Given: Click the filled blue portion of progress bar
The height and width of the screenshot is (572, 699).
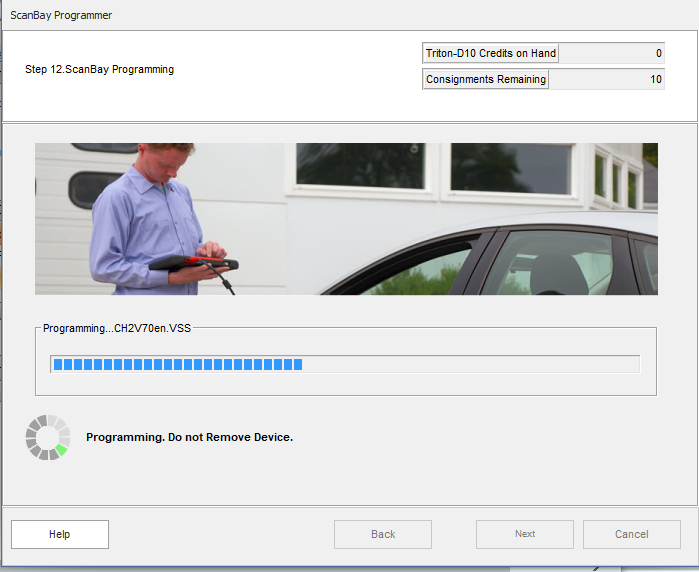Looking at the screenshot, I should 177,364.
